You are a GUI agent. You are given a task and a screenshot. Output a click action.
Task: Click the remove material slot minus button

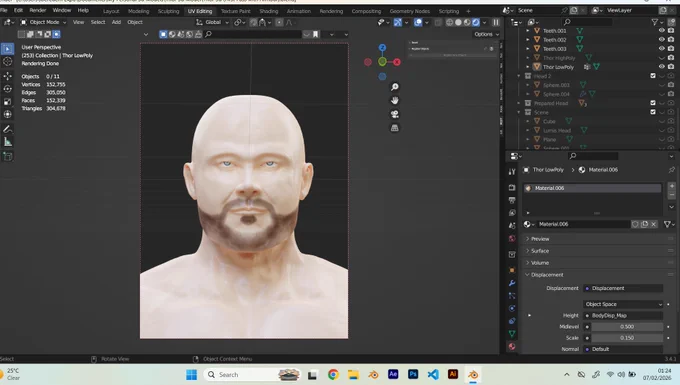672,195
